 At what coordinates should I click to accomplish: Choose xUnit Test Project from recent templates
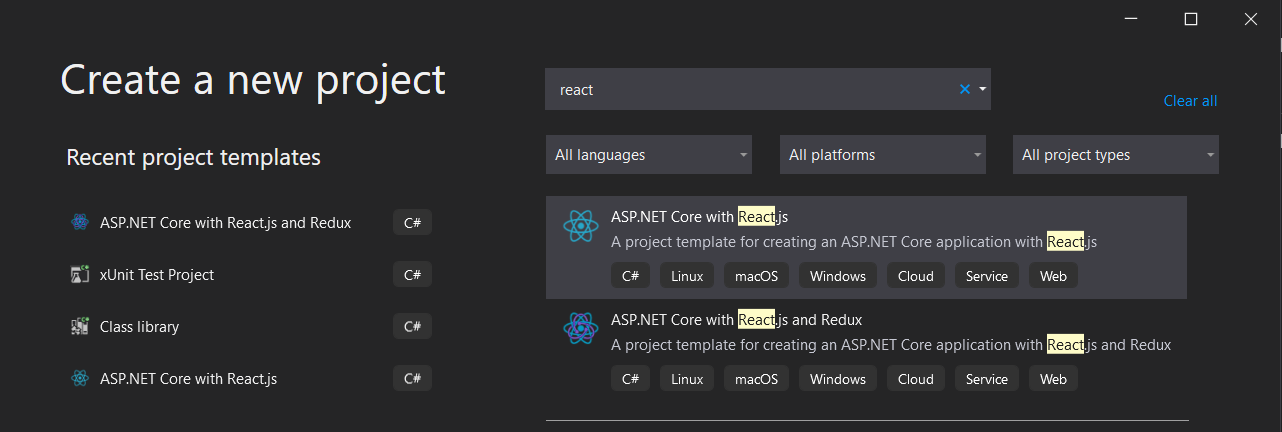pos(157,274)
